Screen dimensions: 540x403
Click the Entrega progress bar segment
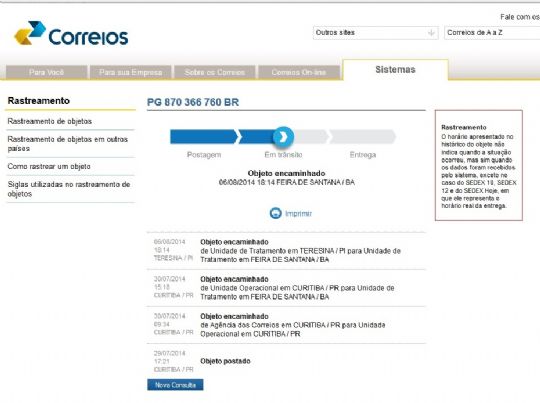(363, 137)
